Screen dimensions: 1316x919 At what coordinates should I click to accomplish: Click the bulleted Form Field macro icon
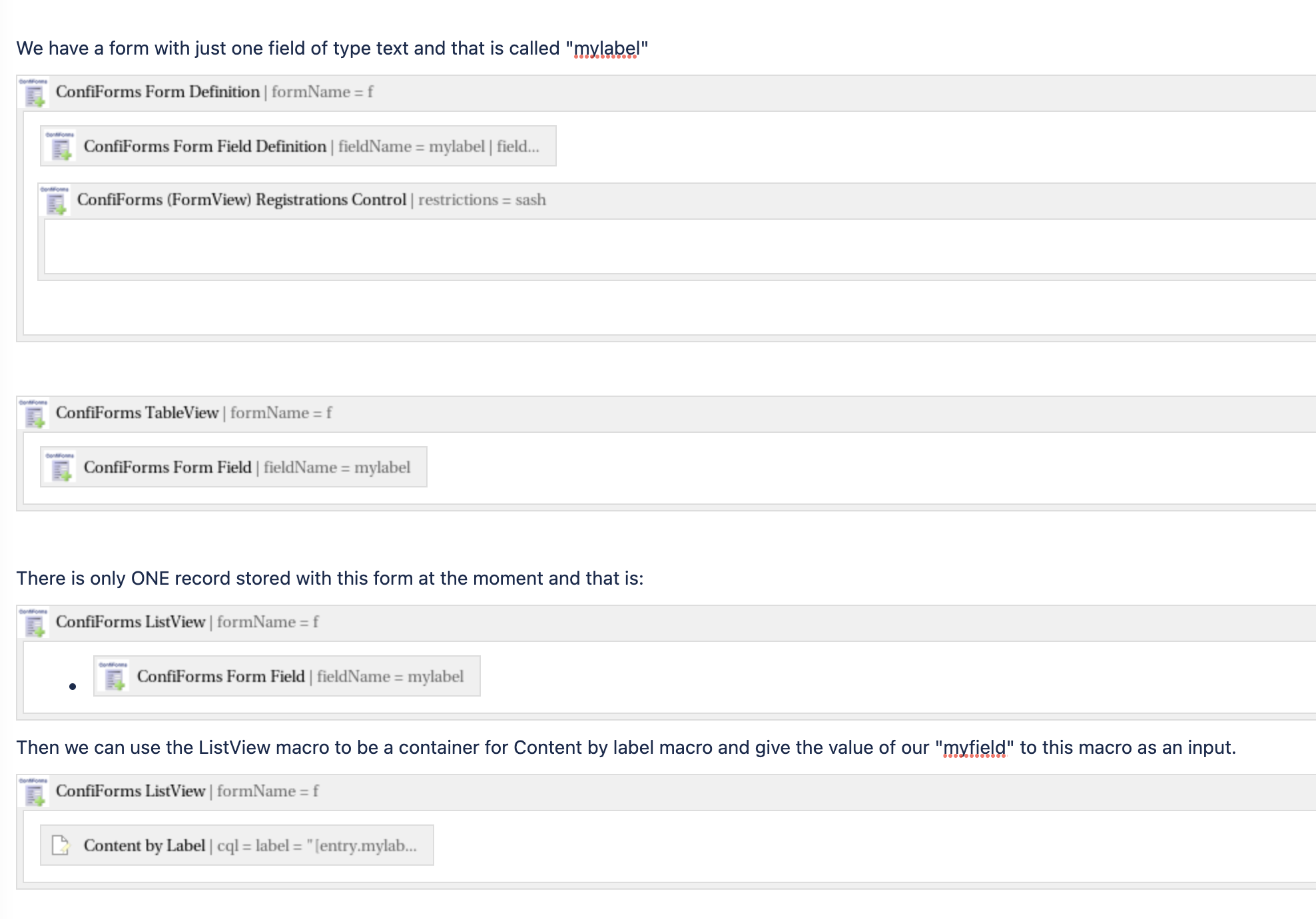point(113,677)
